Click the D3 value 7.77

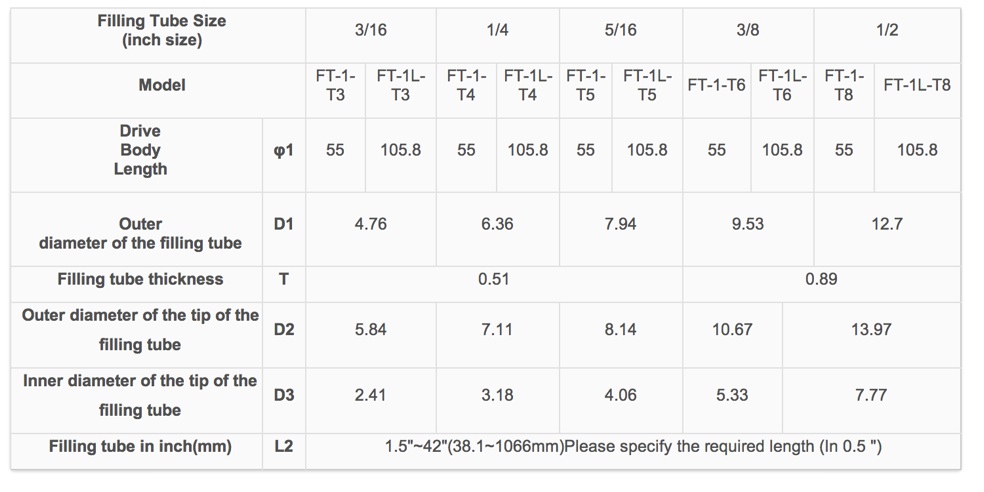(x=871, y=395)
